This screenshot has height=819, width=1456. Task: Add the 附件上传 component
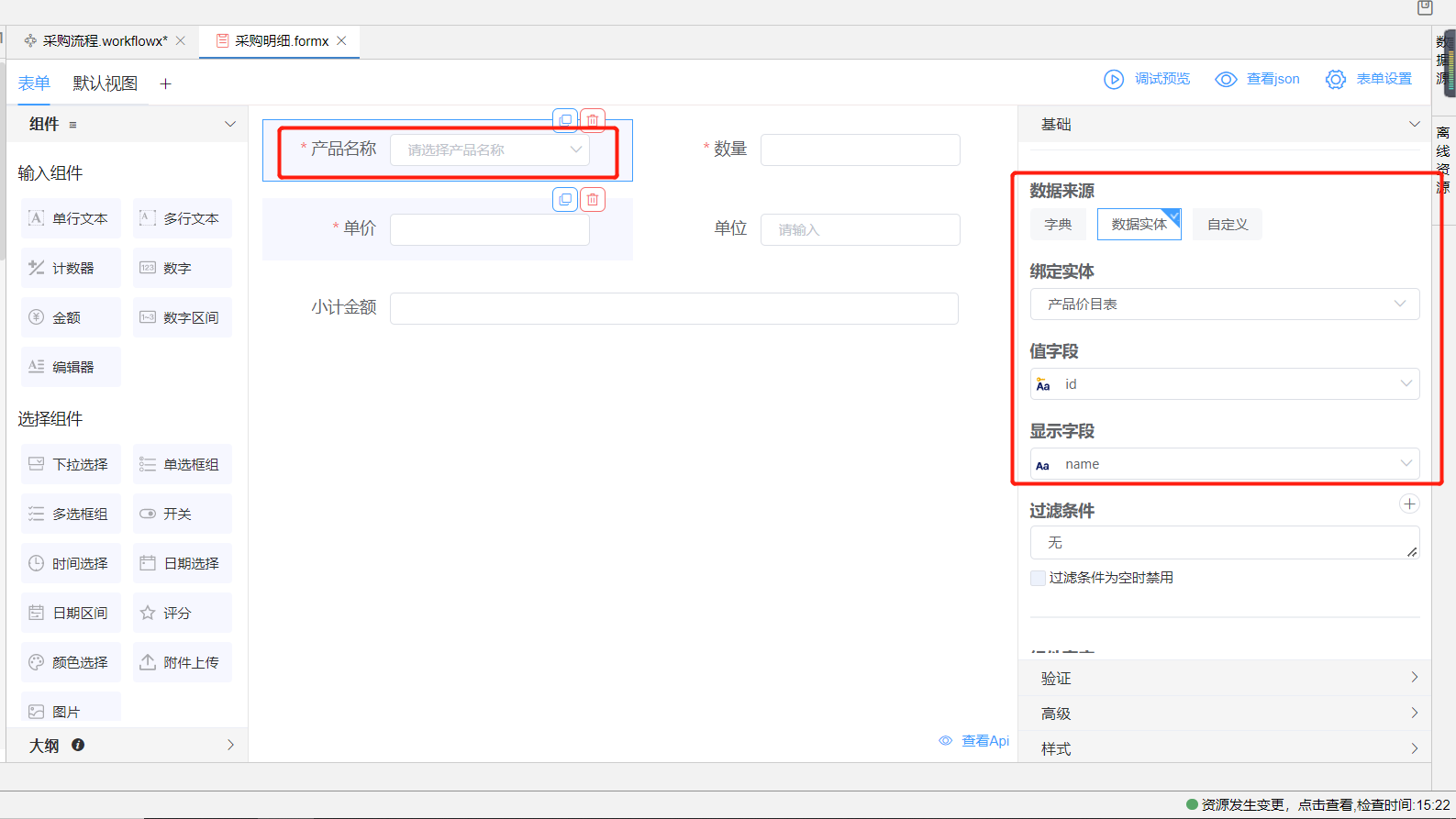(x=182, y=662)
